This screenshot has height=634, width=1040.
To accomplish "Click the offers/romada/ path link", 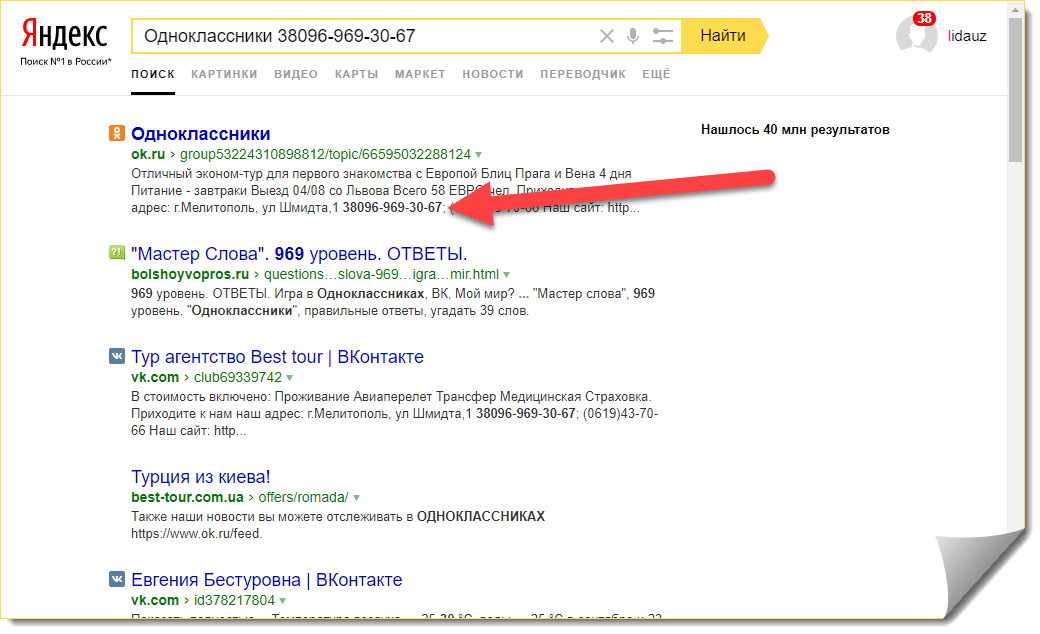I will (303, 497).
